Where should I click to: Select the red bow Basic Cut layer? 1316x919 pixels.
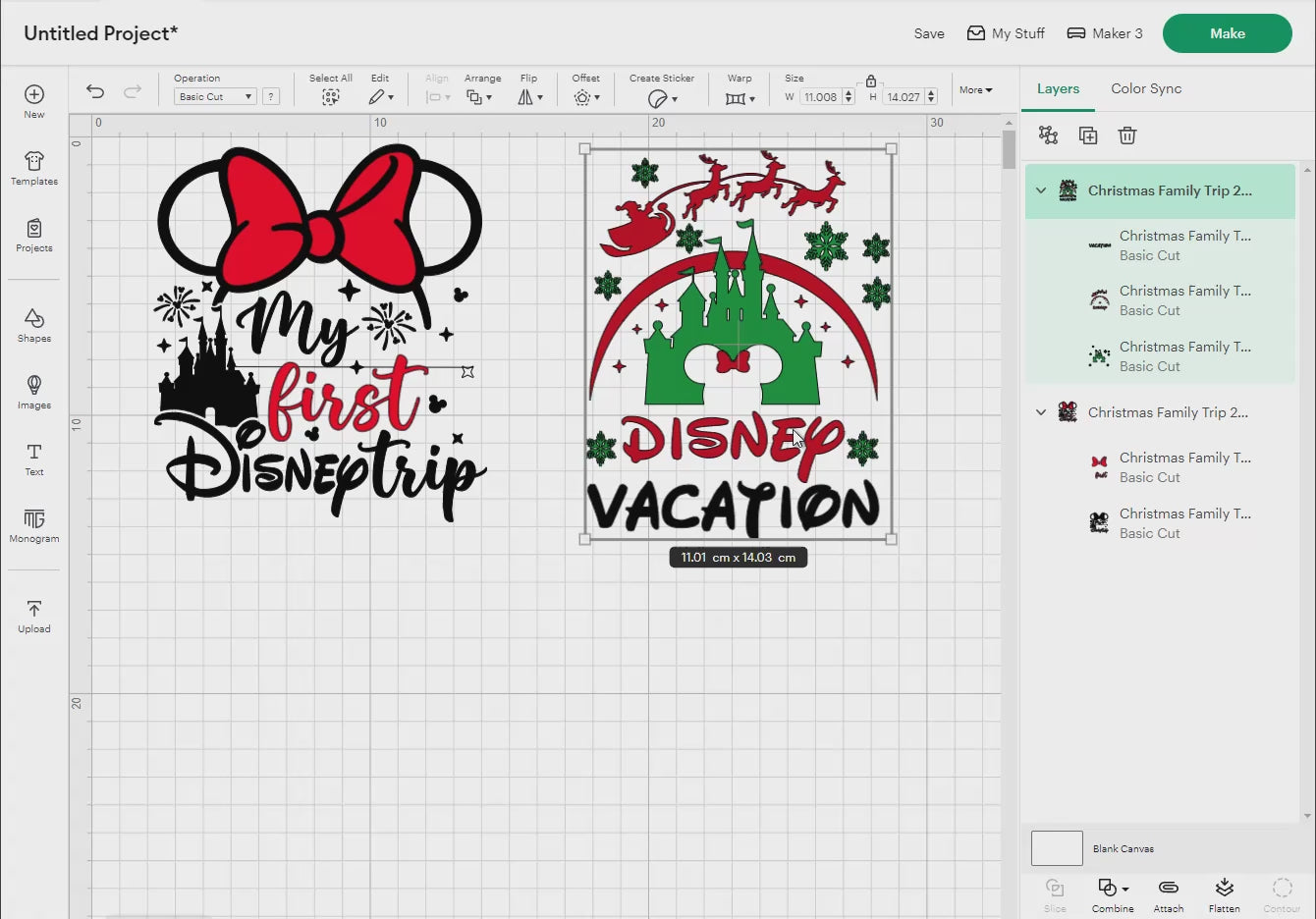click(1160, 467)
